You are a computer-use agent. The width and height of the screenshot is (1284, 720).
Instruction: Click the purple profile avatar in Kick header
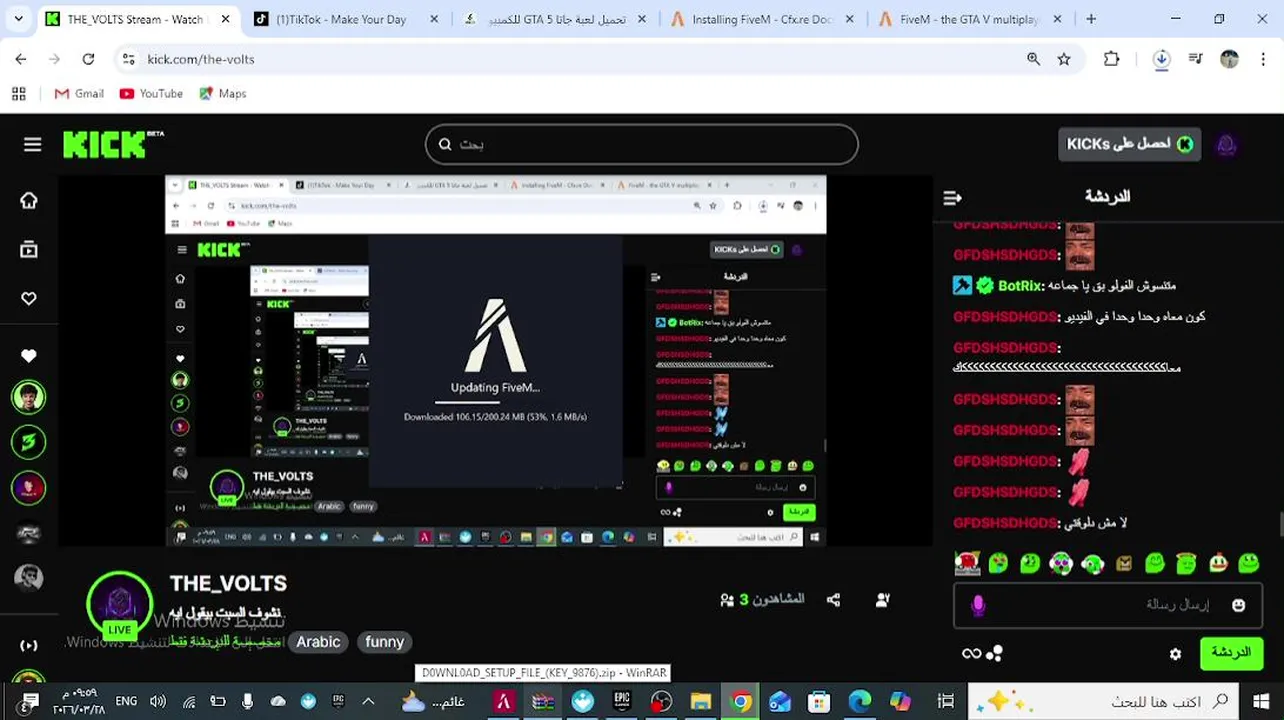pyautogui.click(x=1226, y=144)
